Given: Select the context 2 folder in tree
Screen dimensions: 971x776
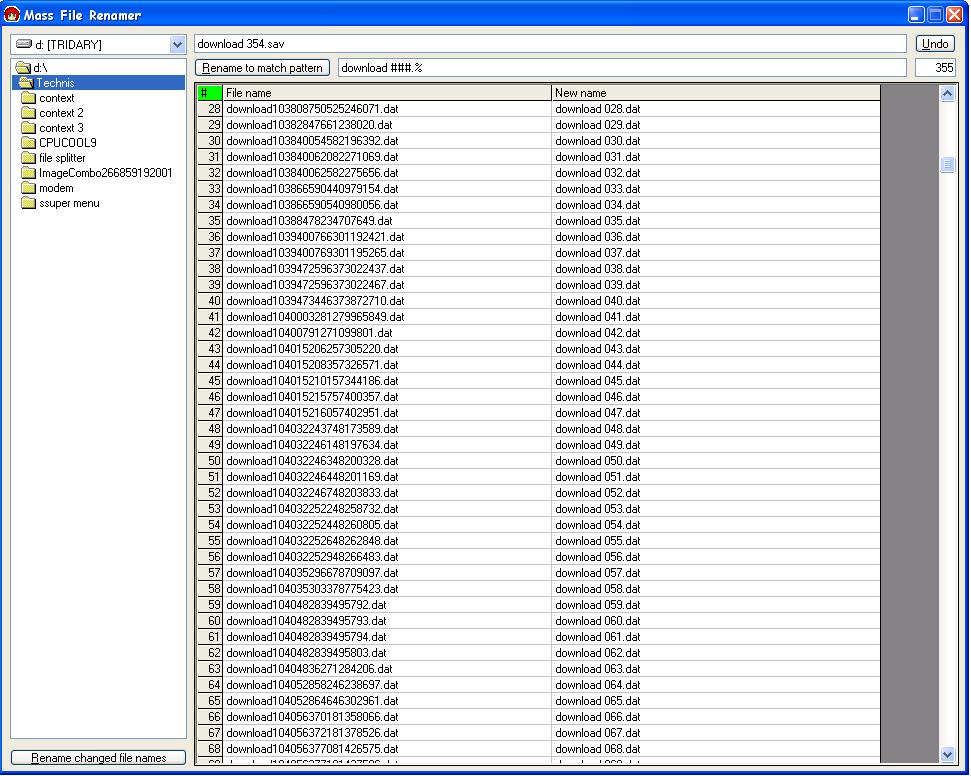Looking at the screenshot, I should point(61,113).
